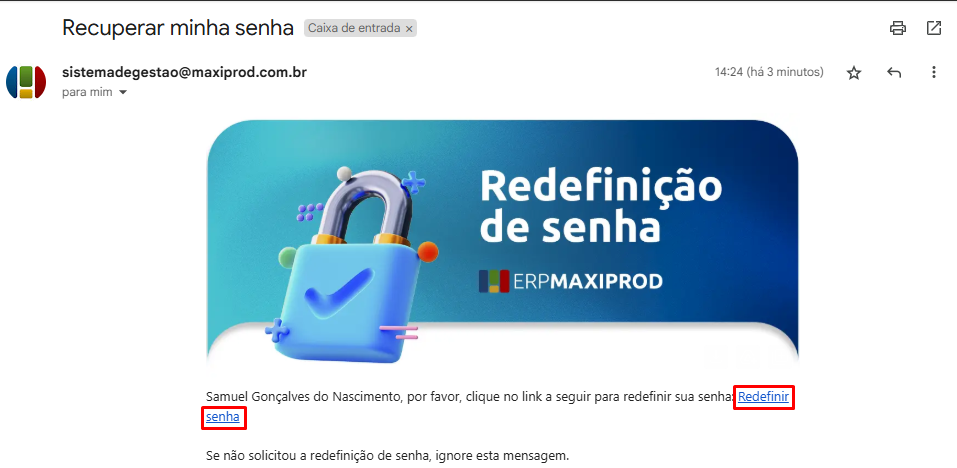Click the 'Recuperar minha senha' subject title
Image resolution: width=957 pixels, height=468 pixels.
[178, 28]
